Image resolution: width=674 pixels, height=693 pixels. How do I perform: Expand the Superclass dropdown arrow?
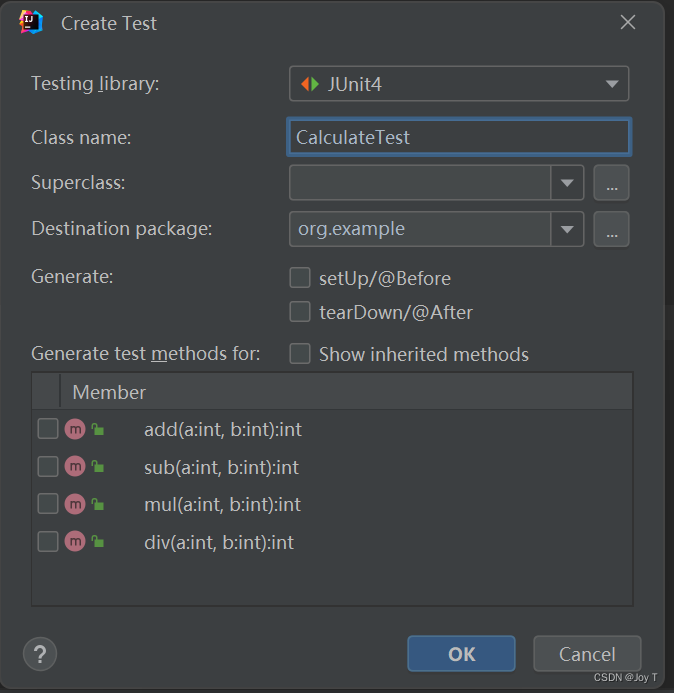click(x=567, y=183)
